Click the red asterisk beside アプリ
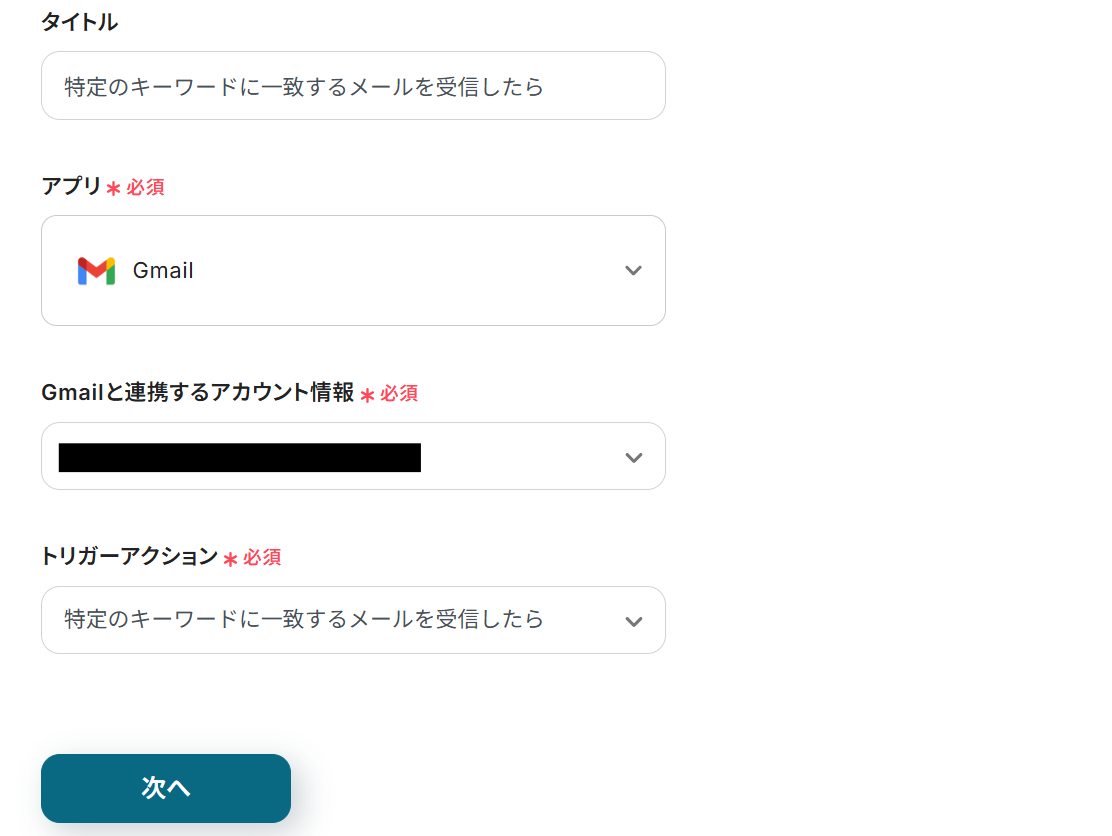The width and height of the screenshot is (1112, 836). 114,188
